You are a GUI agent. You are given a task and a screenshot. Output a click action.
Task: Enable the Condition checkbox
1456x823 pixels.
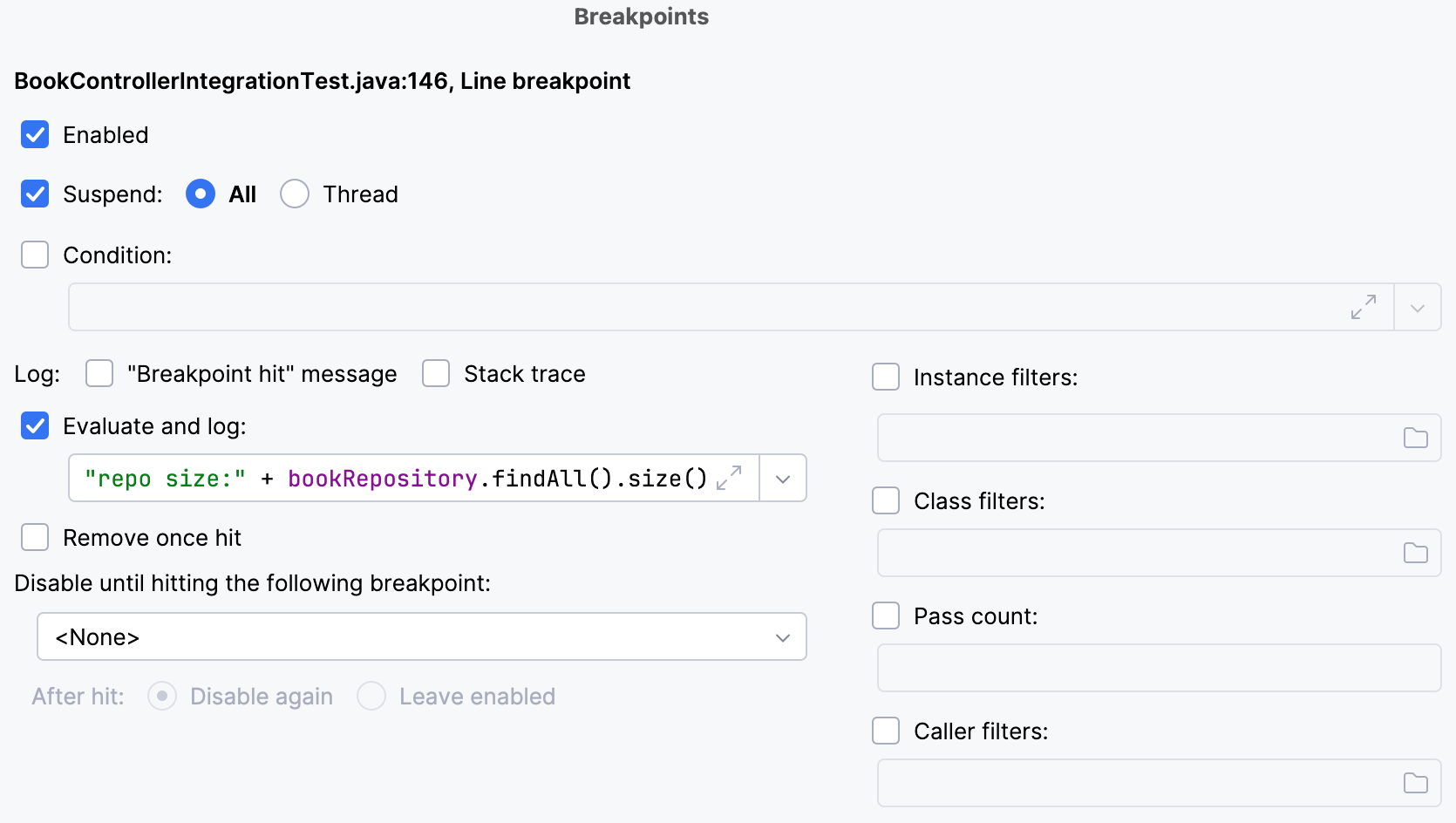(x=35, y=255)
